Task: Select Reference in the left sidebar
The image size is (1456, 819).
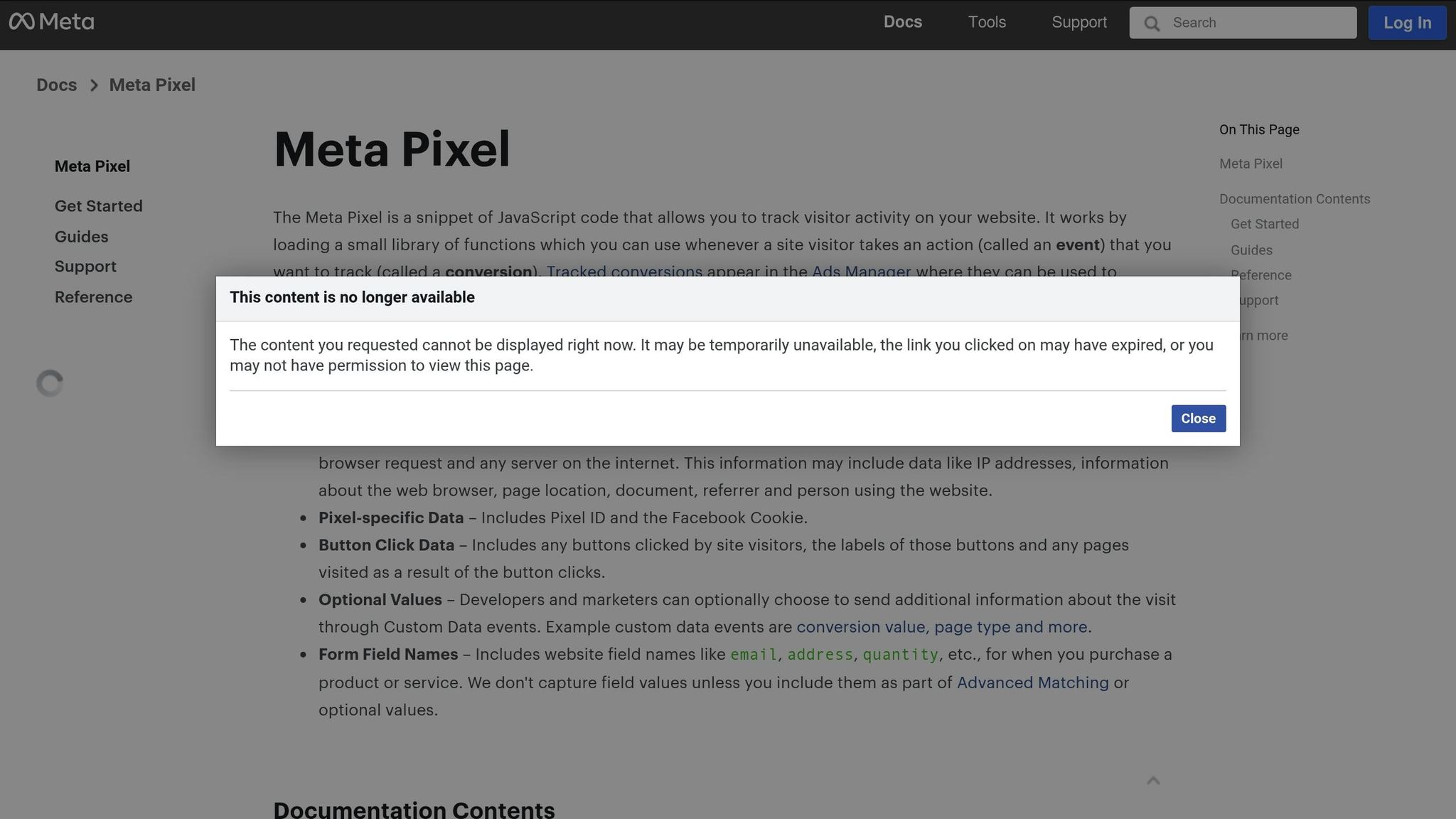Action: point(93,297)
